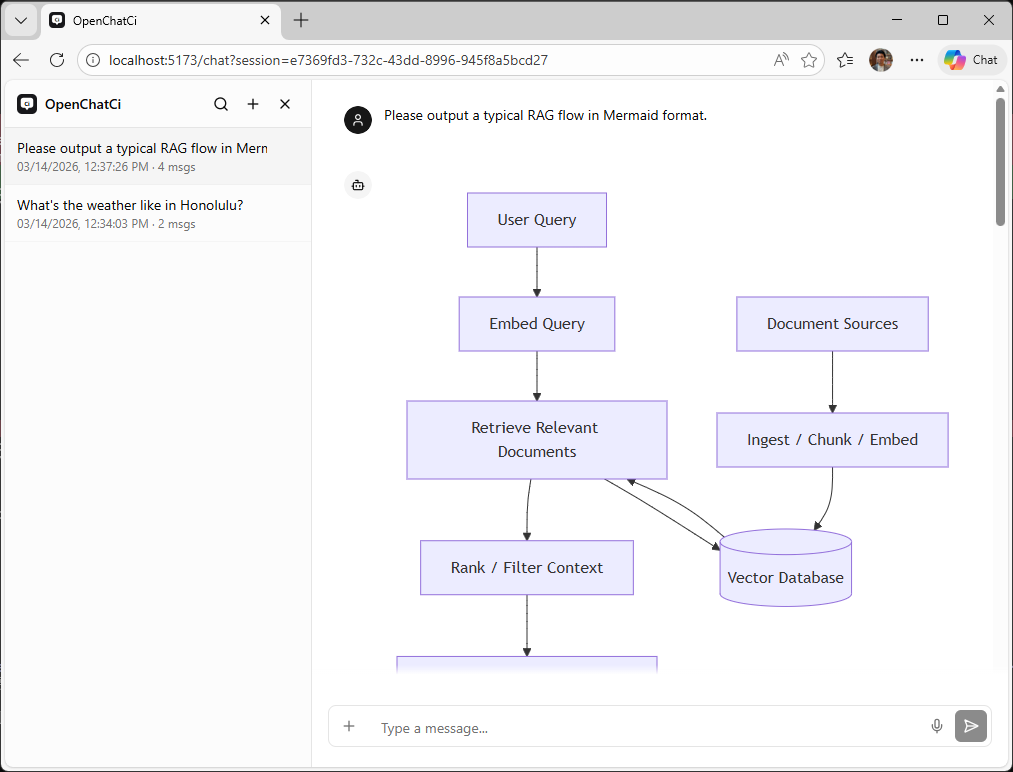
Task: Maximize the browser window
Action: tap(943, 21)
